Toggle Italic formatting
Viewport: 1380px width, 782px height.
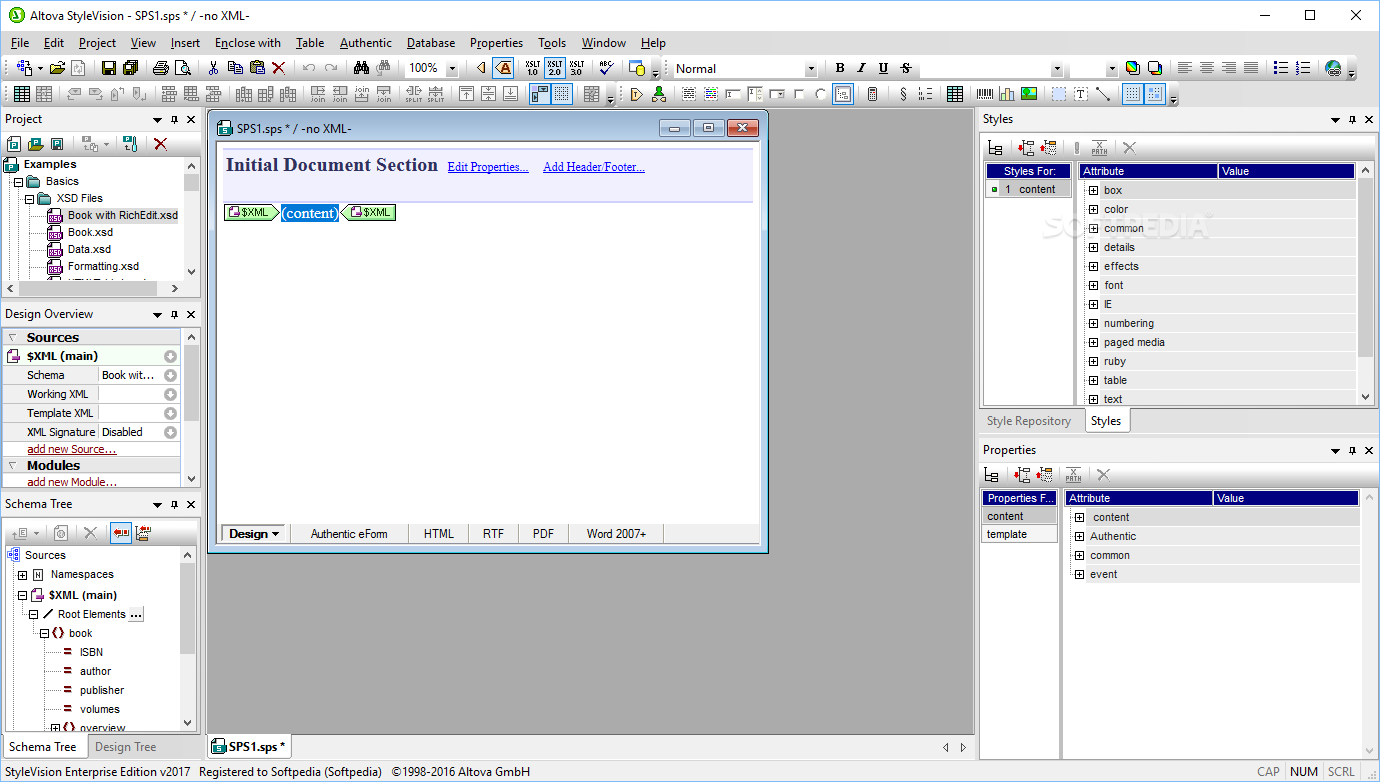click(862, 68)
